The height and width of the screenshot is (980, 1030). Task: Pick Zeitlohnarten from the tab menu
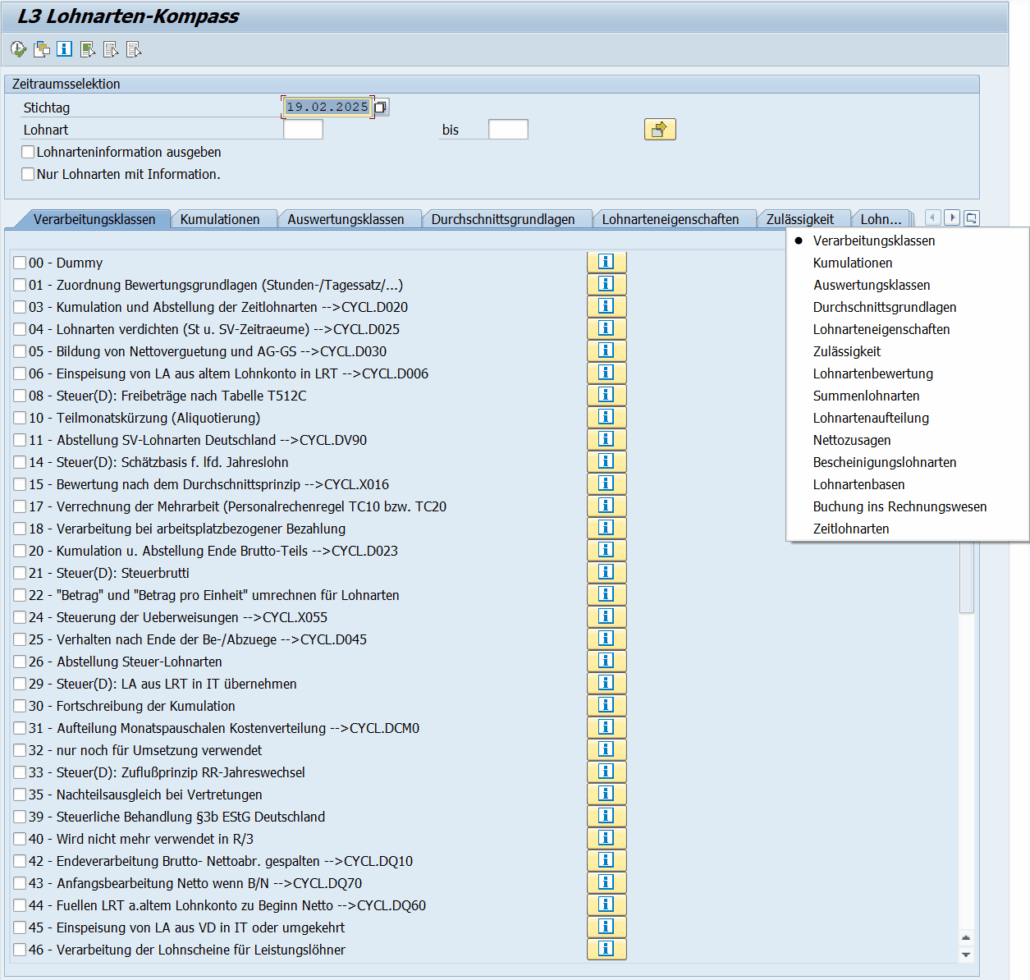click(851, 529)
